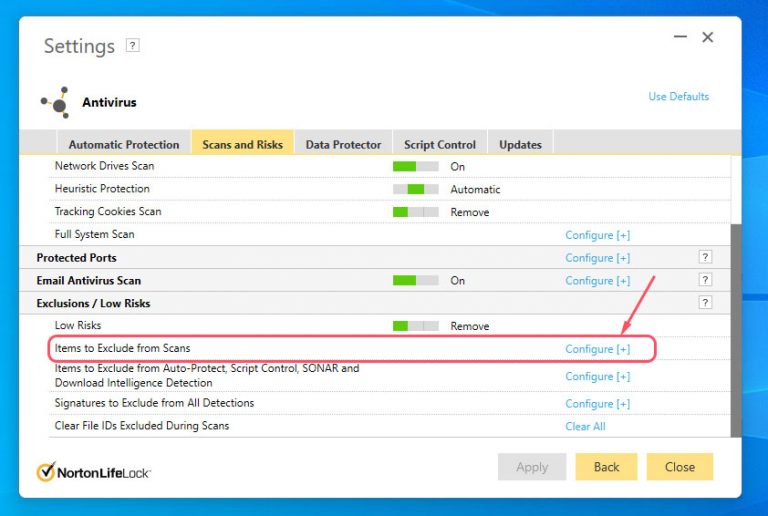The width and height of the screenshot is (768, 516).
Task: Click the settings list vertical scrollbar
Action: coord(736,331)
